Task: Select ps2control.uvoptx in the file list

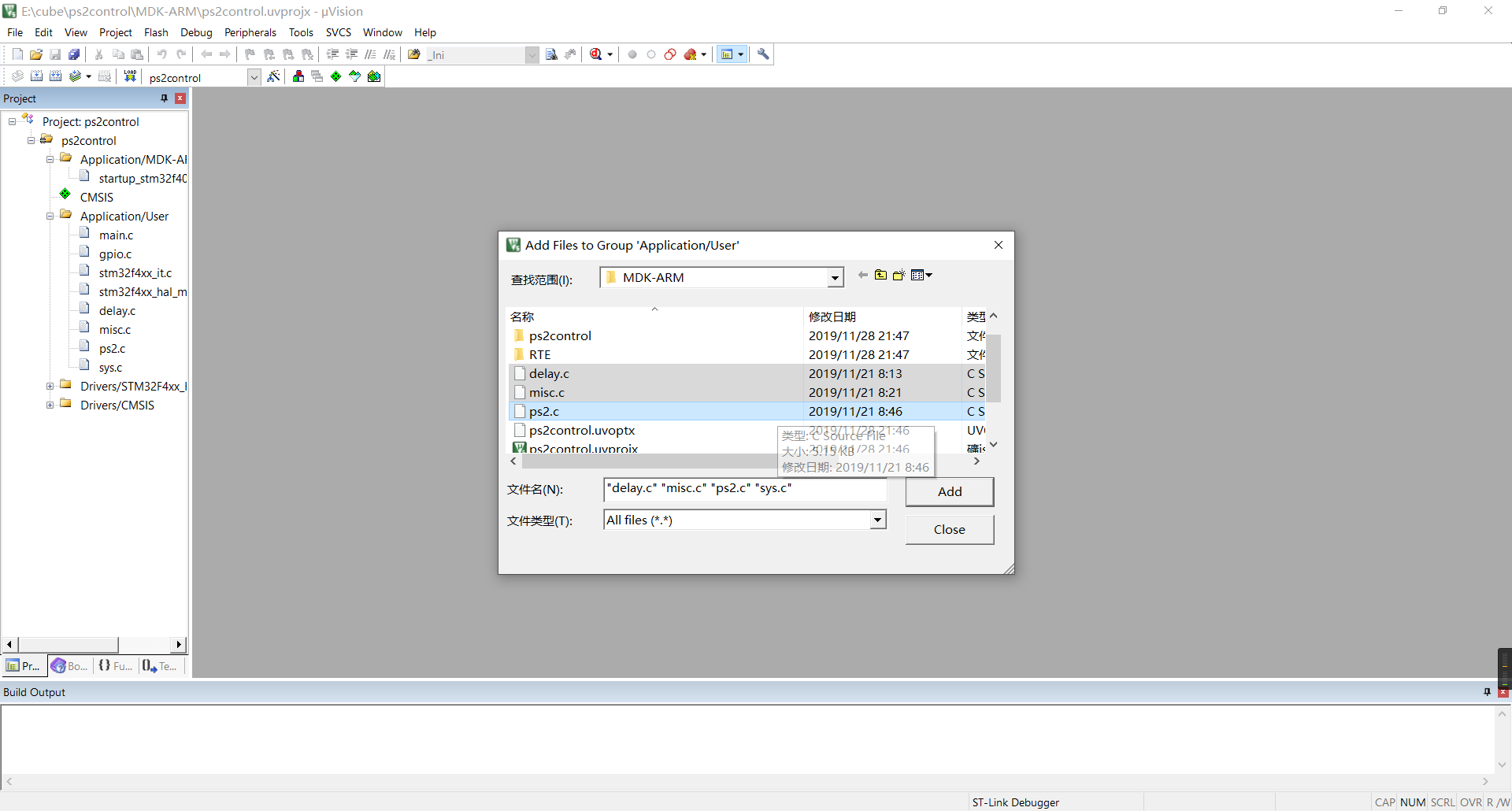Action: click(746, 430)
